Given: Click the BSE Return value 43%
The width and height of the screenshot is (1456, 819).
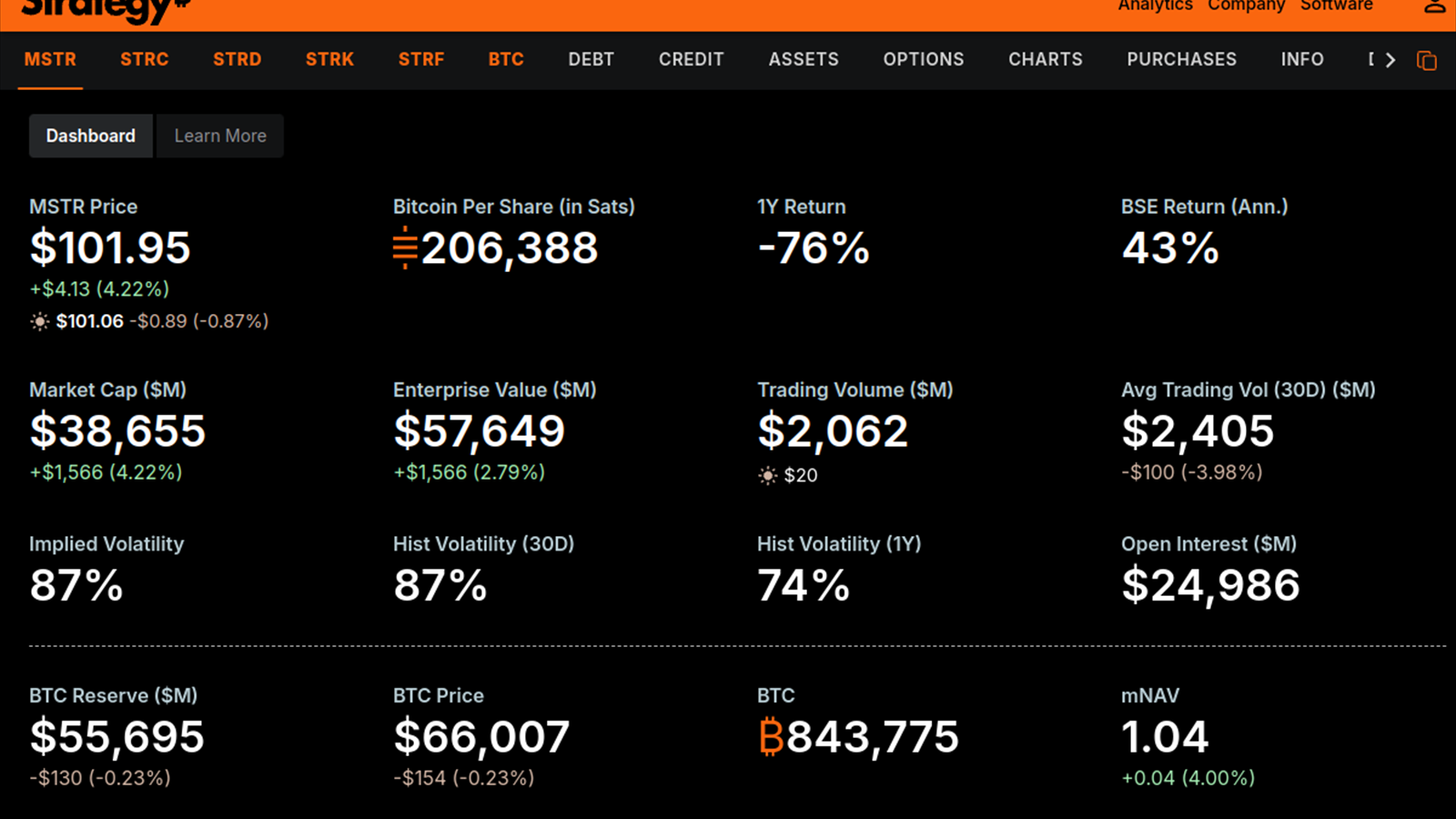Looking at the screenshot, I should click(x=1170, y=248).
